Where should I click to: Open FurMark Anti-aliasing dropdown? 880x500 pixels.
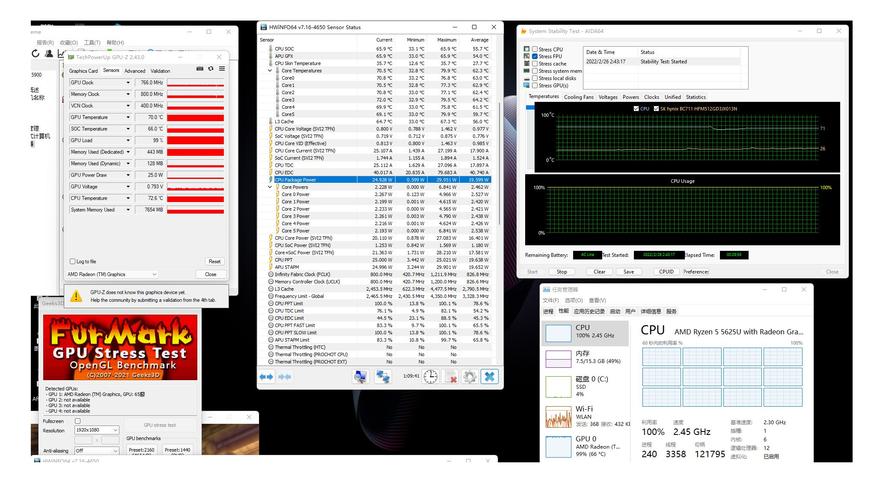(x=97, y=451)
